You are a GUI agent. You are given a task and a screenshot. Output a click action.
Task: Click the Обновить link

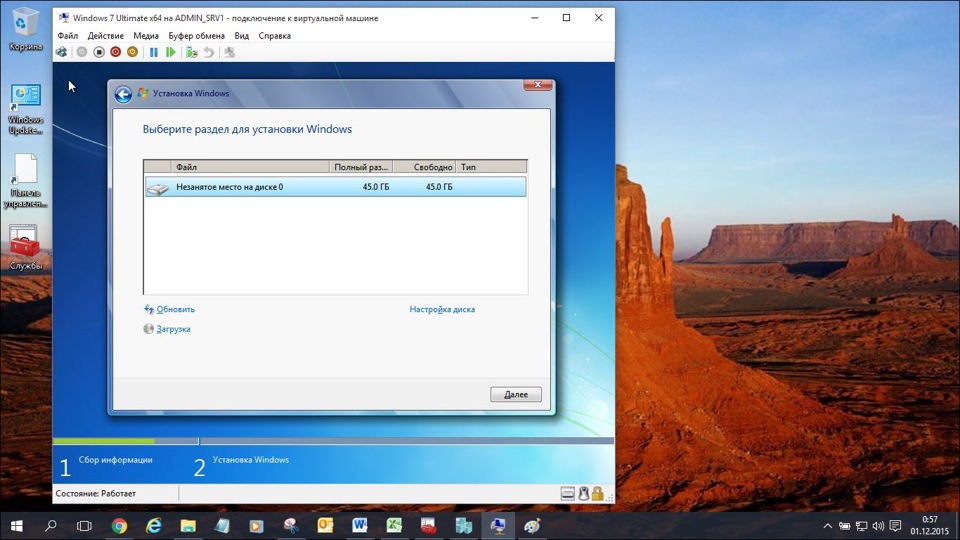tap(175, 309)
